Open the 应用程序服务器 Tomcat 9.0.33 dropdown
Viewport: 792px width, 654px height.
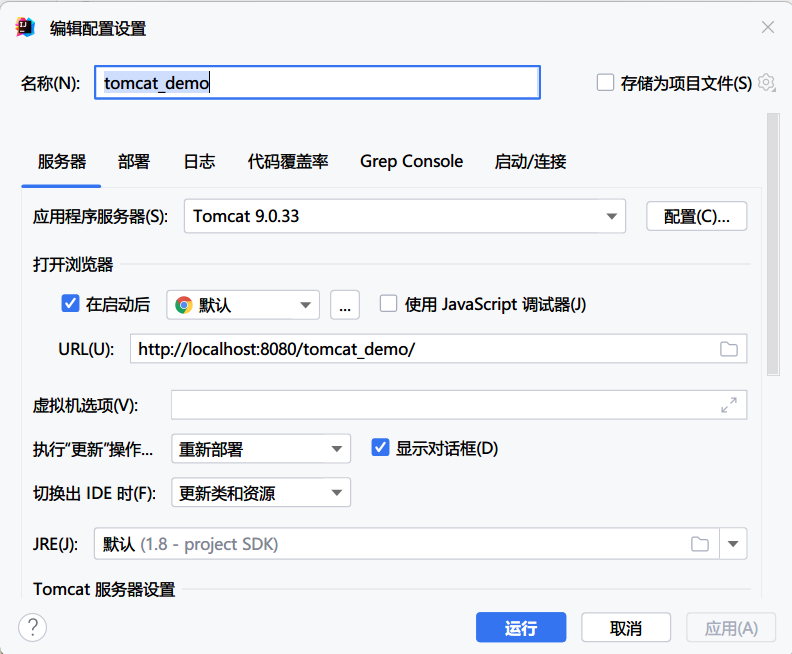click(405, 216)
